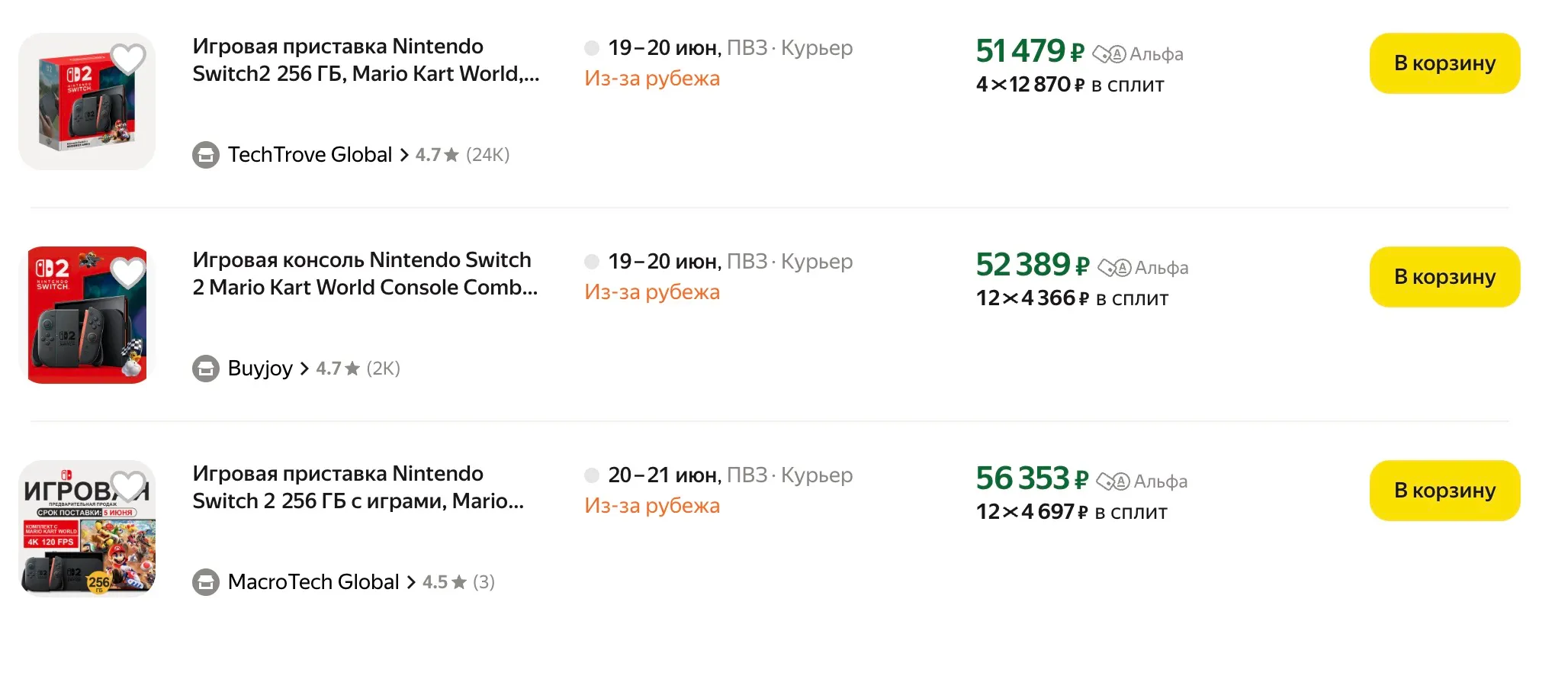
Task: Add 51 479 ₽ console to cart
Action: tap(1444, 63)
